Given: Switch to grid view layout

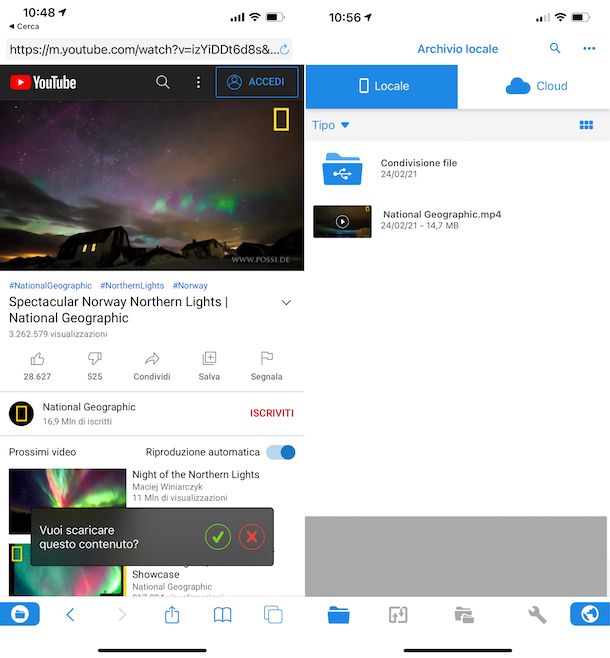Looking at the screenshot, I should (x=586, y=125).
